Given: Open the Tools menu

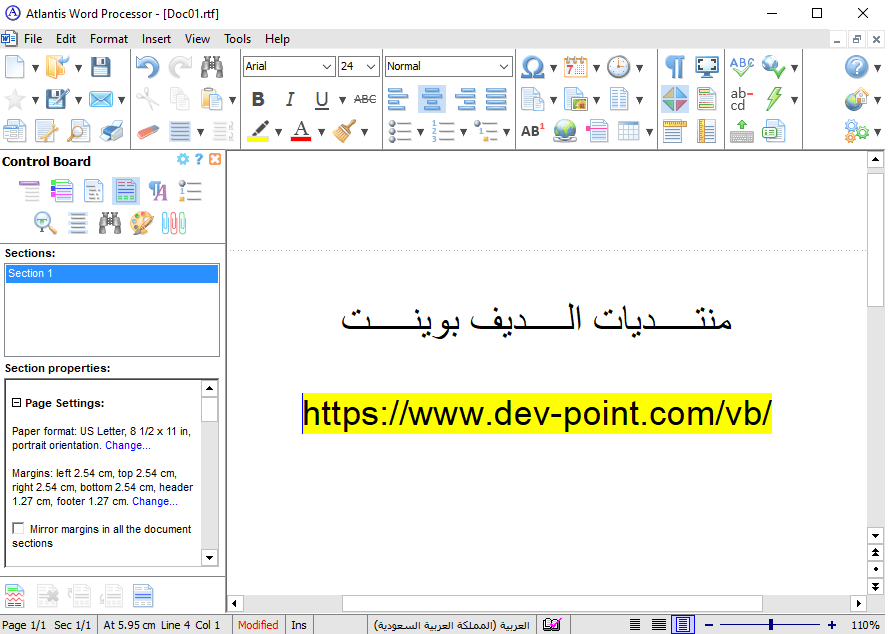Looking at the screenshot, I should pos(238,39).
